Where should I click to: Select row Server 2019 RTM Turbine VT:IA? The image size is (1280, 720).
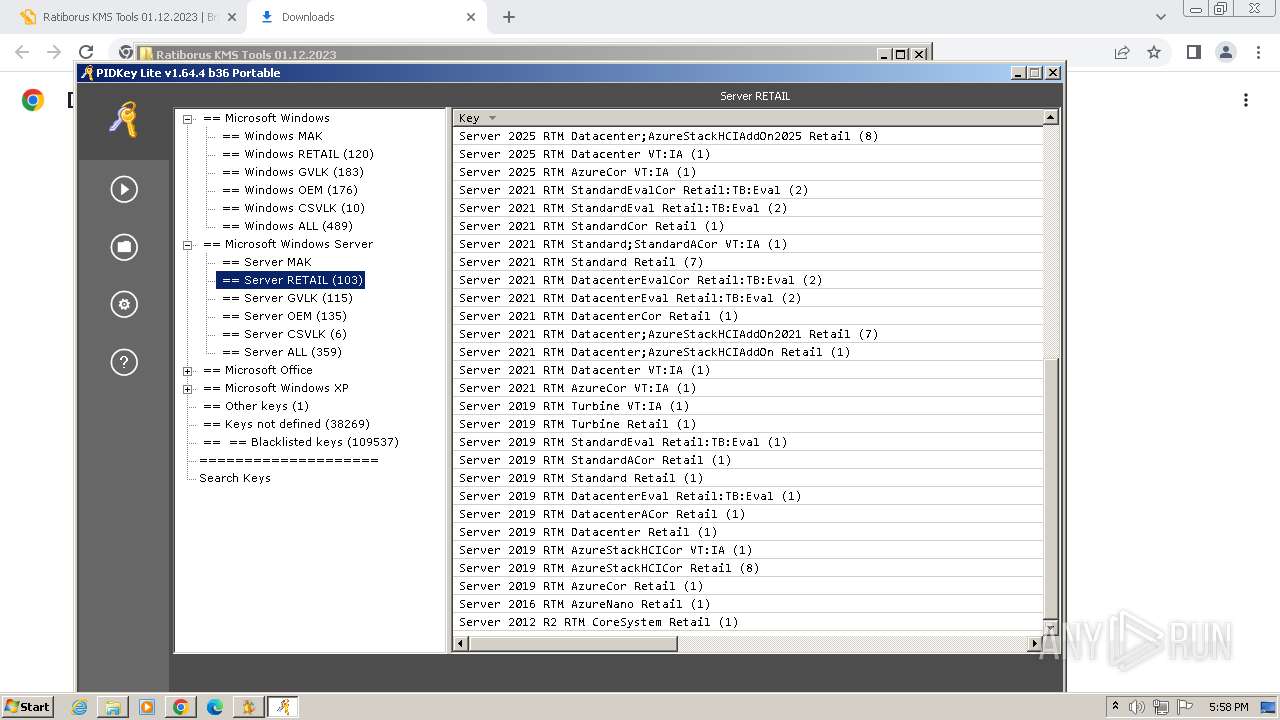747,406
